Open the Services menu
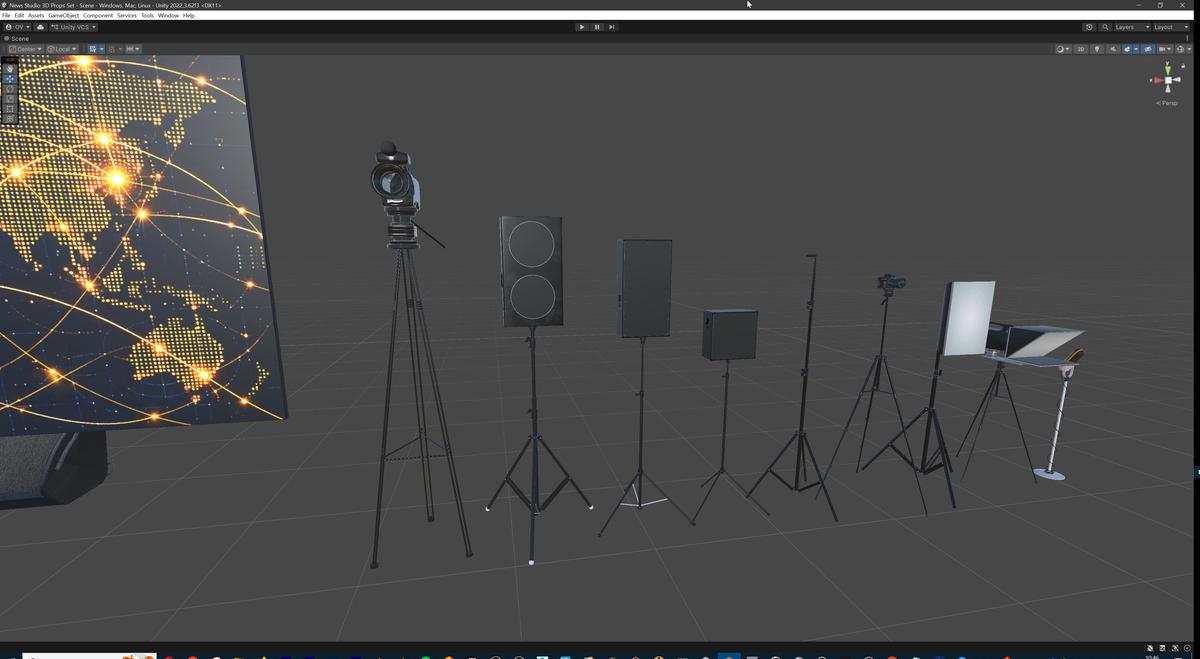This screenshot has width=1200, height=659. (x=127, y=15)
